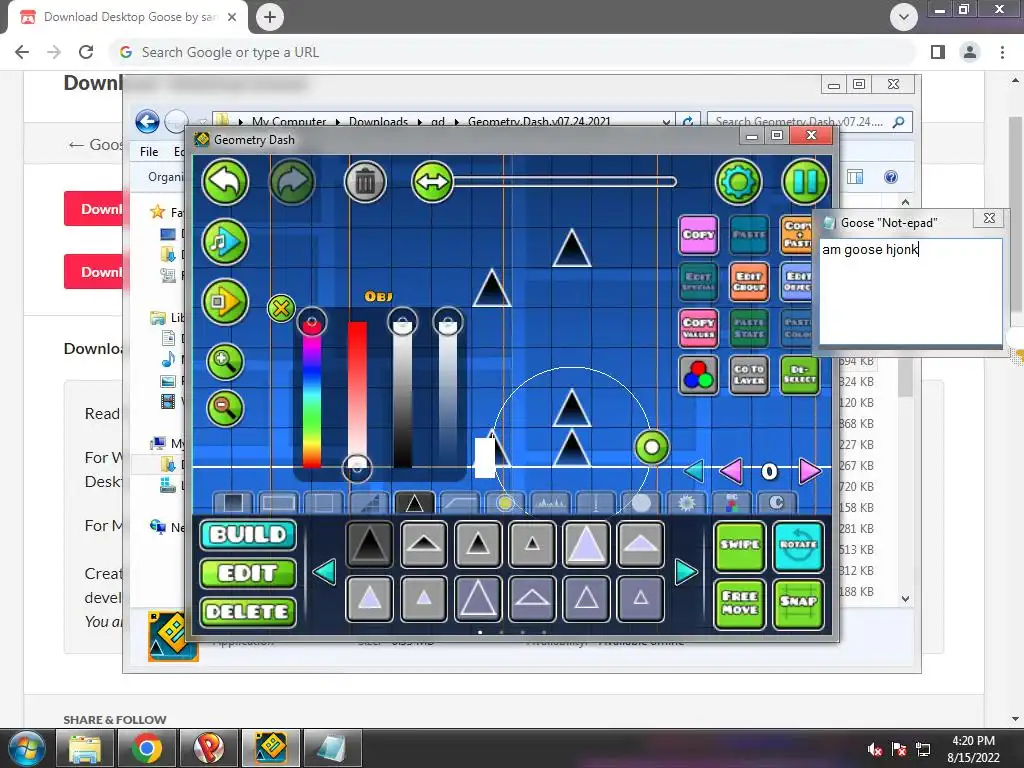Toggle the Swipe option
The image size is (1024, 768).
(x=740, y=547)
